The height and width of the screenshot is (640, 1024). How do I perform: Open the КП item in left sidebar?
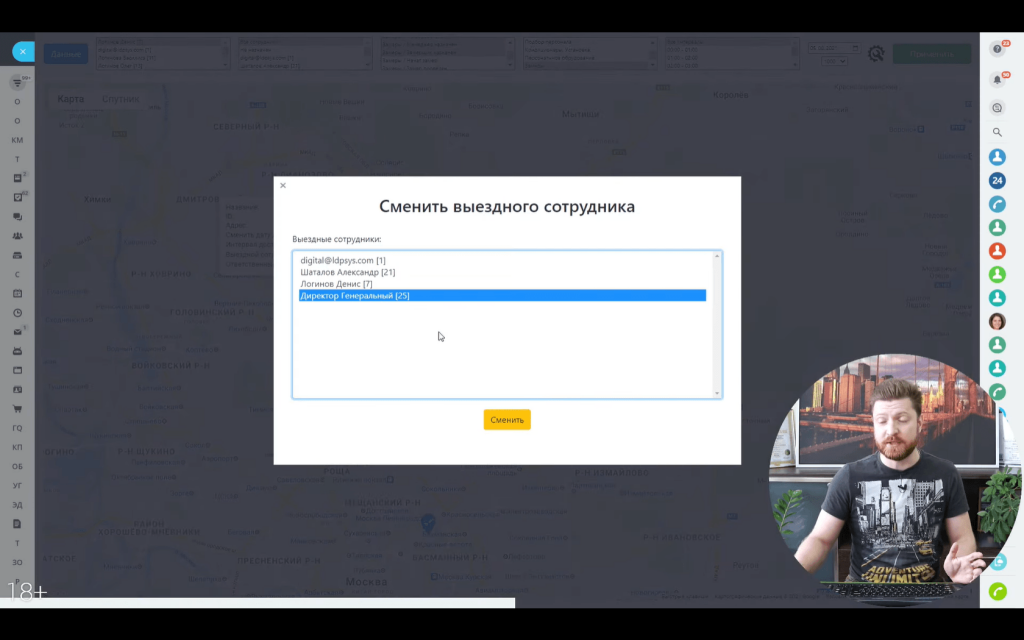coord(17,447)
